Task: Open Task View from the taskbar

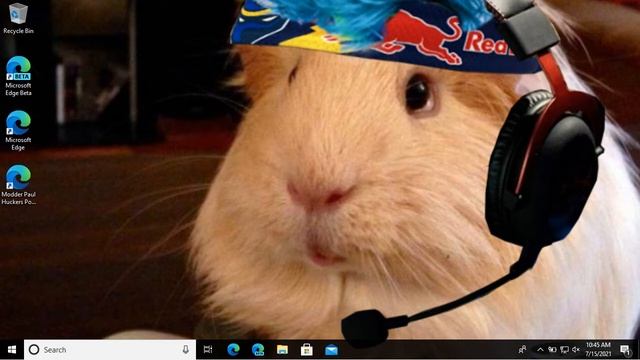Action: (x=208, y=349)
